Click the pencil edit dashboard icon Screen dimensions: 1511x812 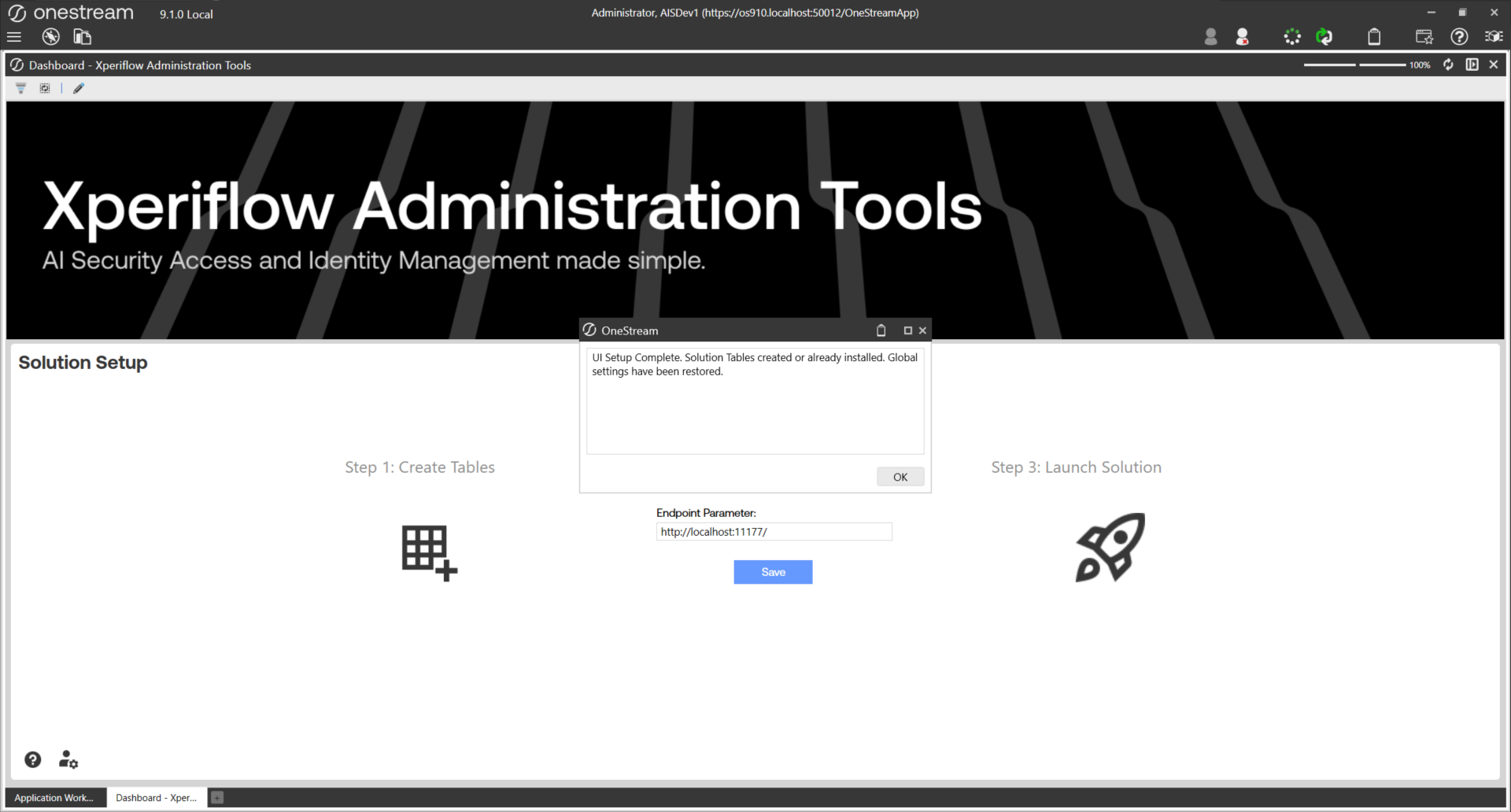[79, 88]
